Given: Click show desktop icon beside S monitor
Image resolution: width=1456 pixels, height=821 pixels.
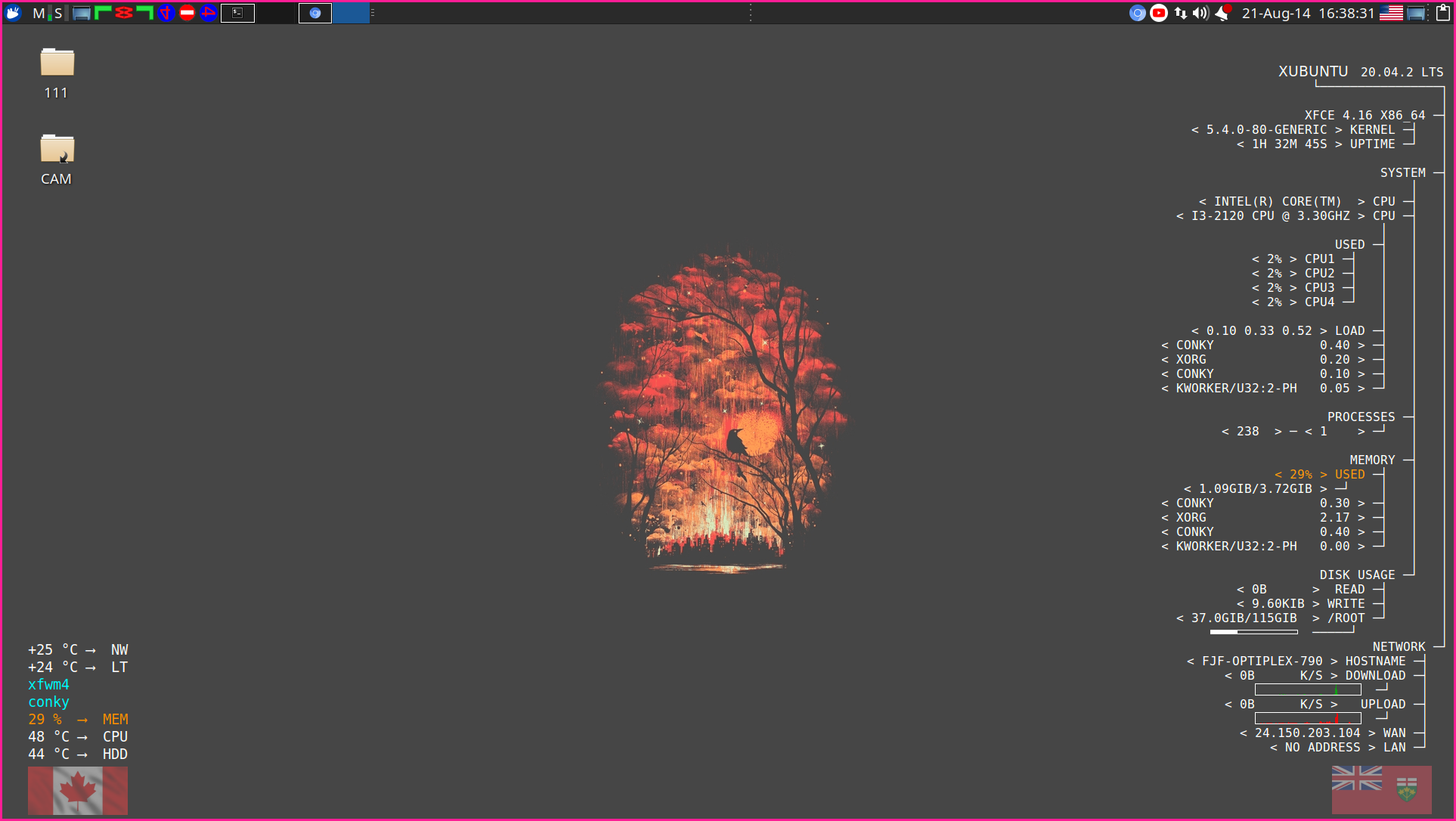Looking at the screenshot, I should 81,13.
